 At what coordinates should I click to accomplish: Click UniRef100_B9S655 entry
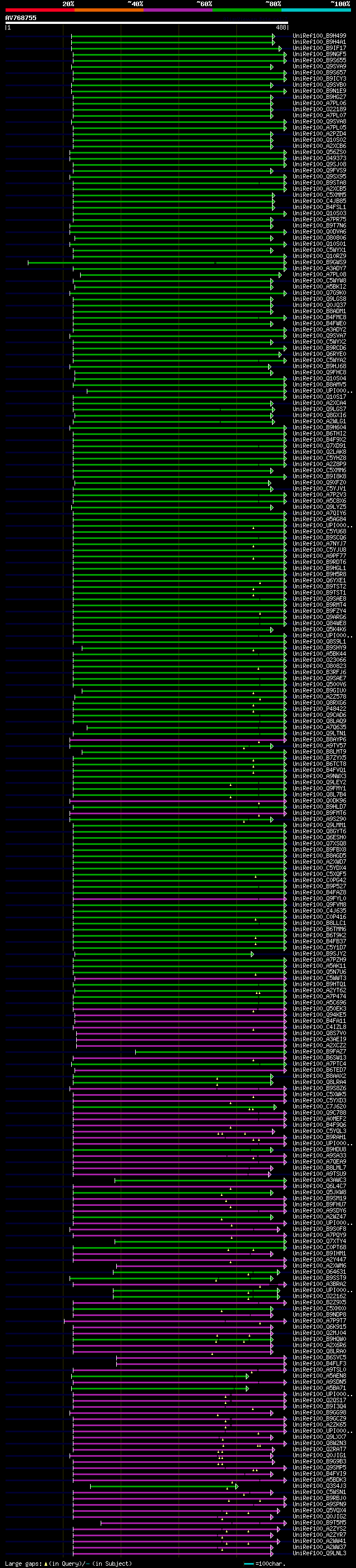pos(319,60)
